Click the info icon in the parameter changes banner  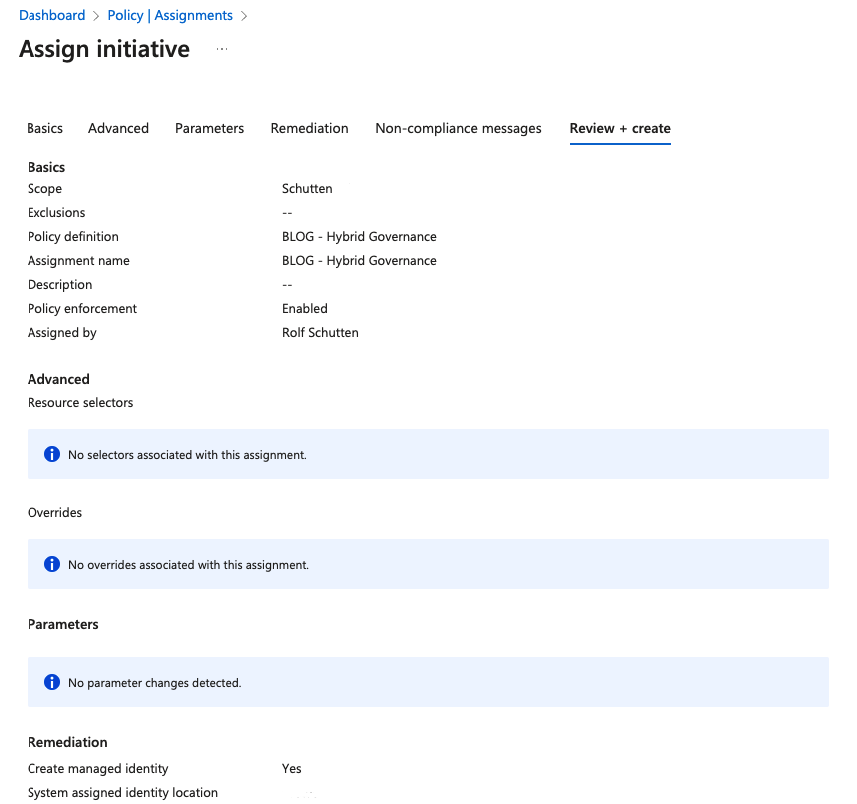point(52,682)
